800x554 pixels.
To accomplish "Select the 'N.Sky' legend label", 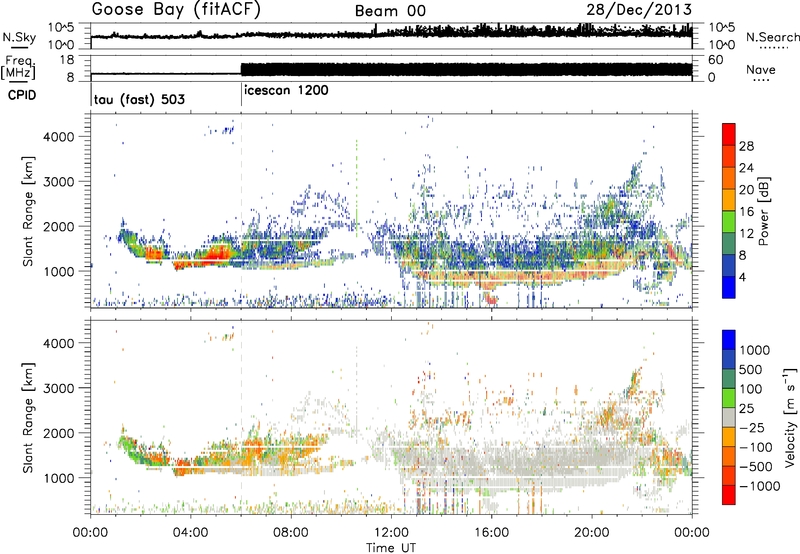I will pos(19,37).
